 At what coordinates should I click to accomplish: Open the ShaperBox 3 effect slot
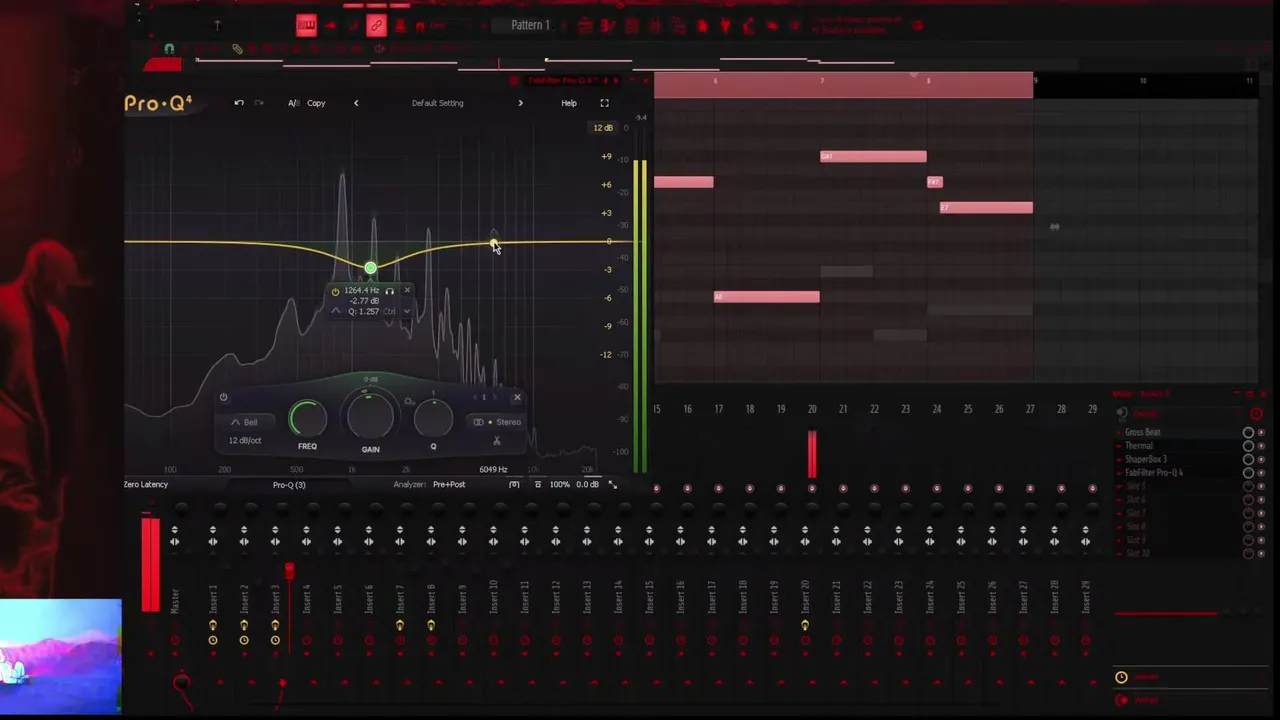1146,459
